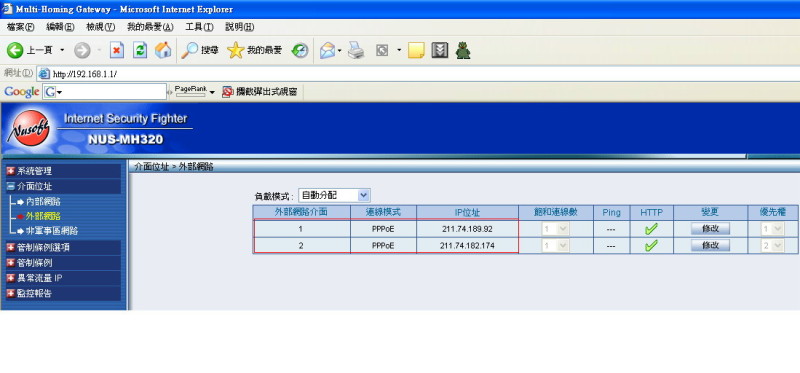Click the Print printer icon

(x=356, y=50)
